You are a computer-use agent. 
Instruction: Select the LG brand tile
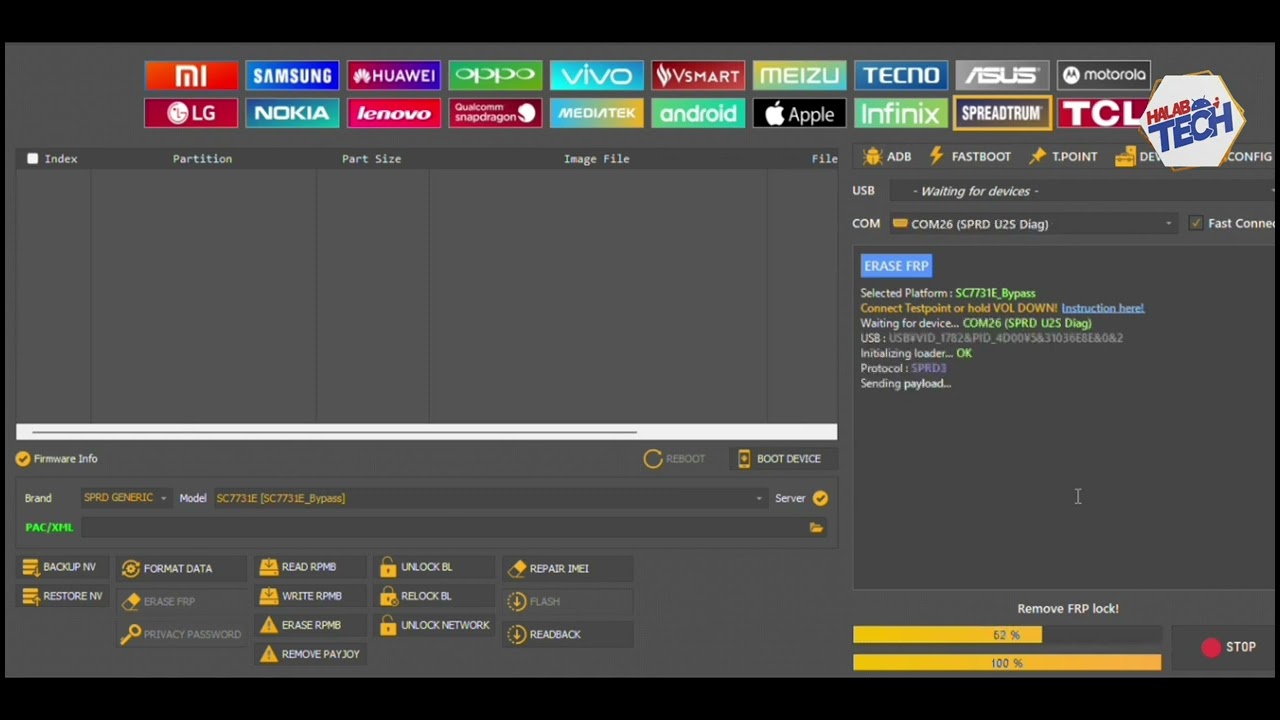pyautogui.click(x=191, y=113)
